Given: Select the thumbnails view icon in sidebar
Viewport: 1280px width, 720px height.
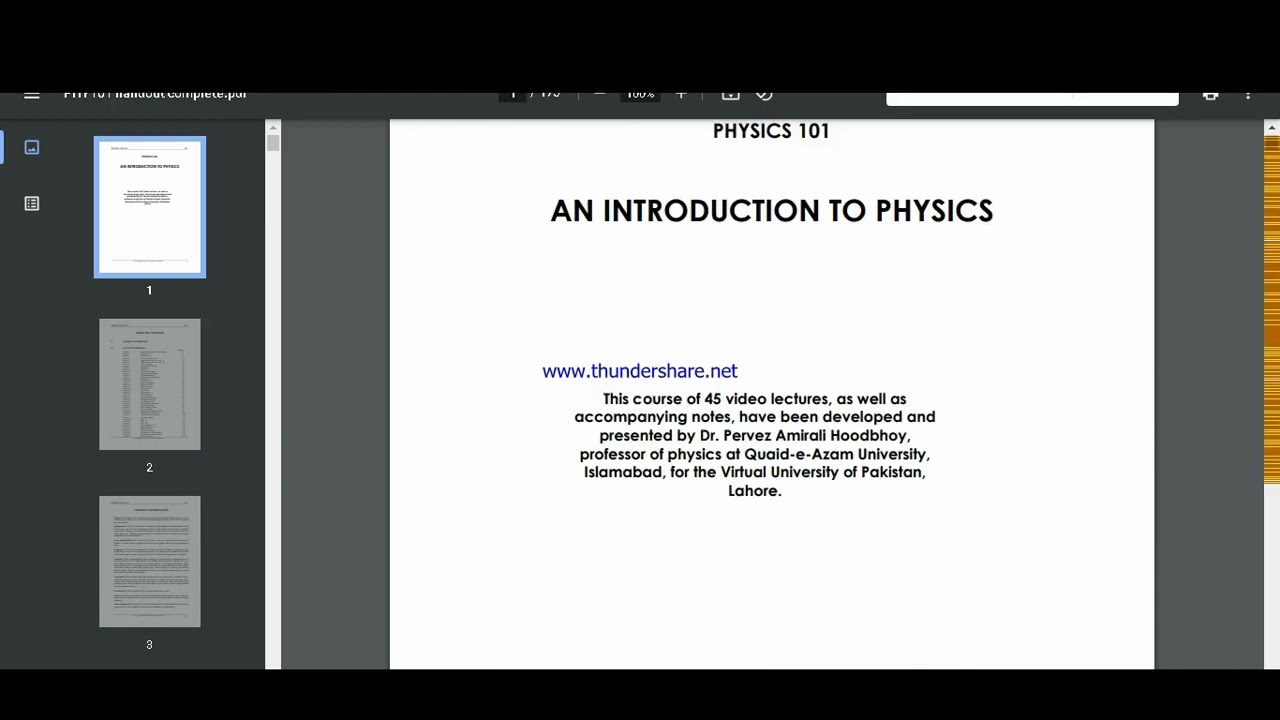Looking at the screenshot, I should [x=32, y=147].
